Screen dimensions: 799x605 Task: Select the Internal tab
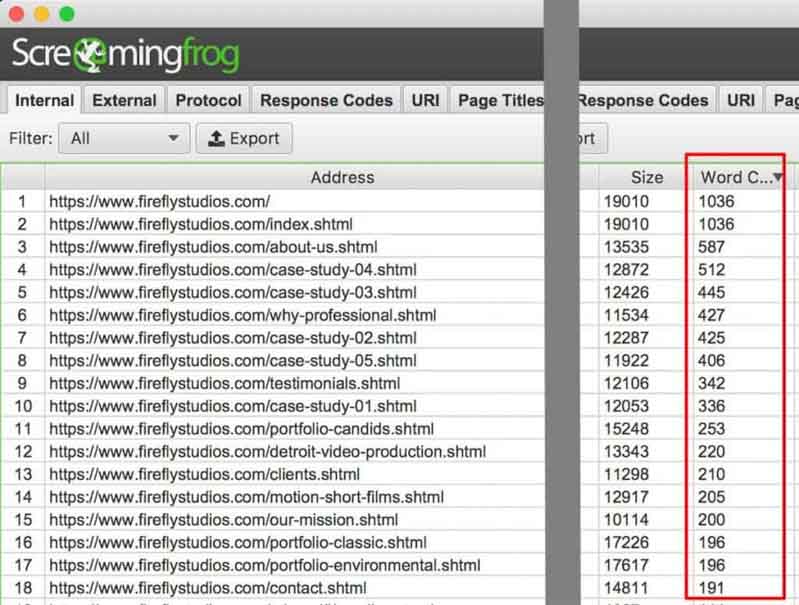click(44, 100)
